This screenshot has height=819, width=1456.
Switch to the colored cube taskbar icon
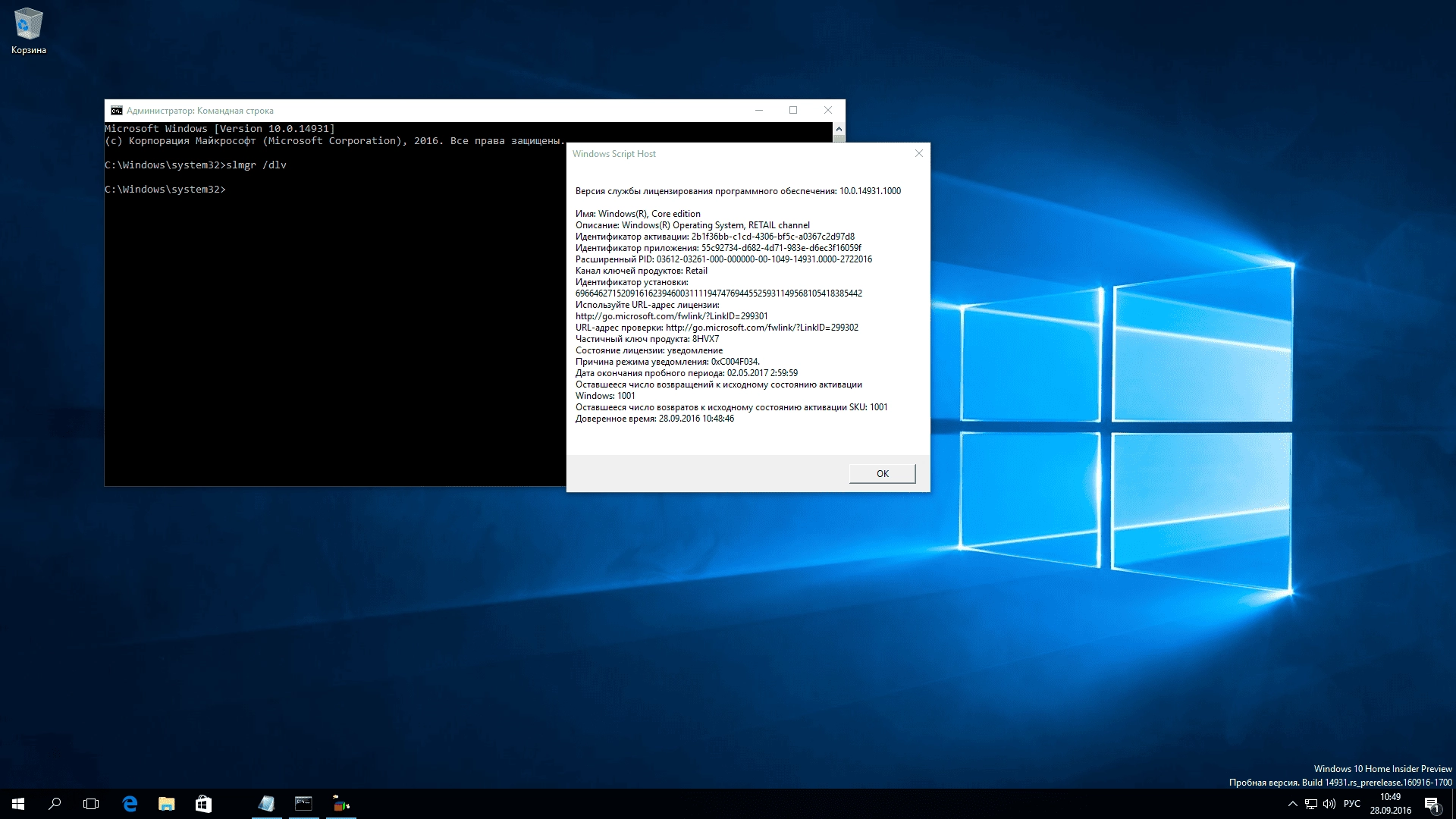point(340,804)
